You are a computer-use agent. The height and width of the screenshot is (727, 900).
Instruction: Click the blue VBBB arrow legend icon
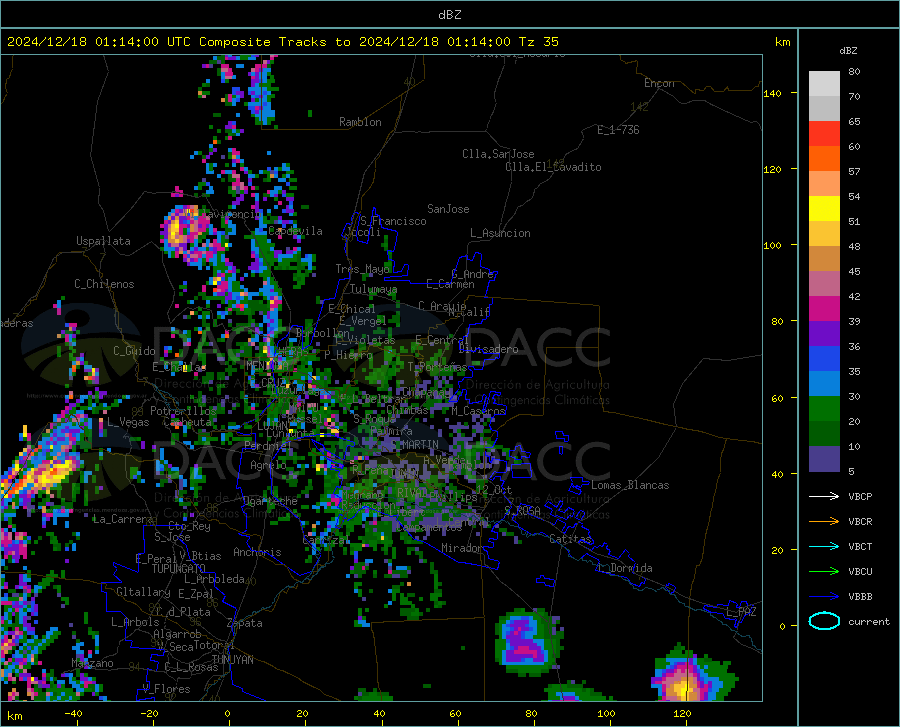(824, 596)
